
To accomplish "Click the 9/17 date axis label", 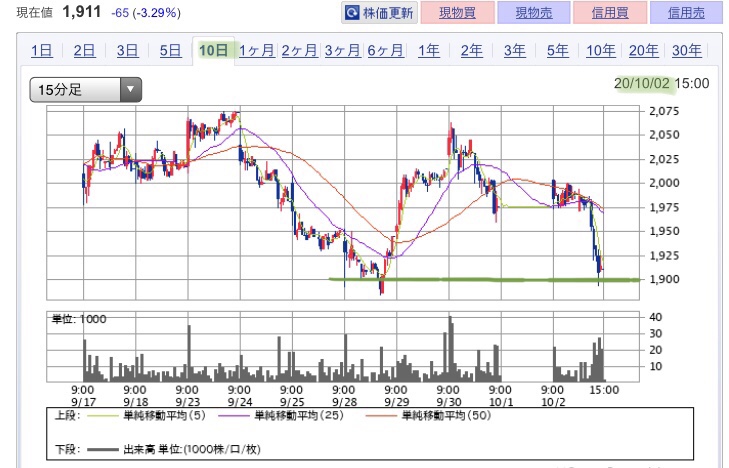I will 83,402.
